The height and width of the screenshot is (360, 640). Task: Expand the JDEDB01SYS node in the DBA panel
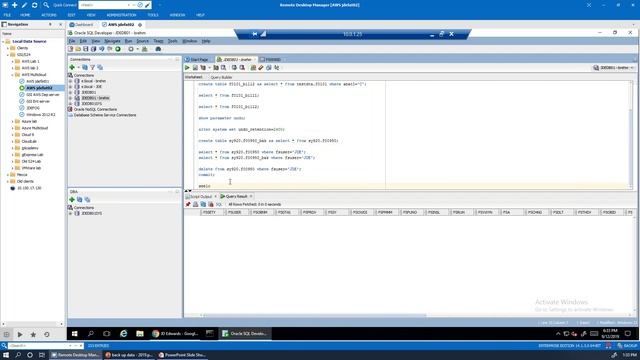pyautogui.click(x=71, y=213)
